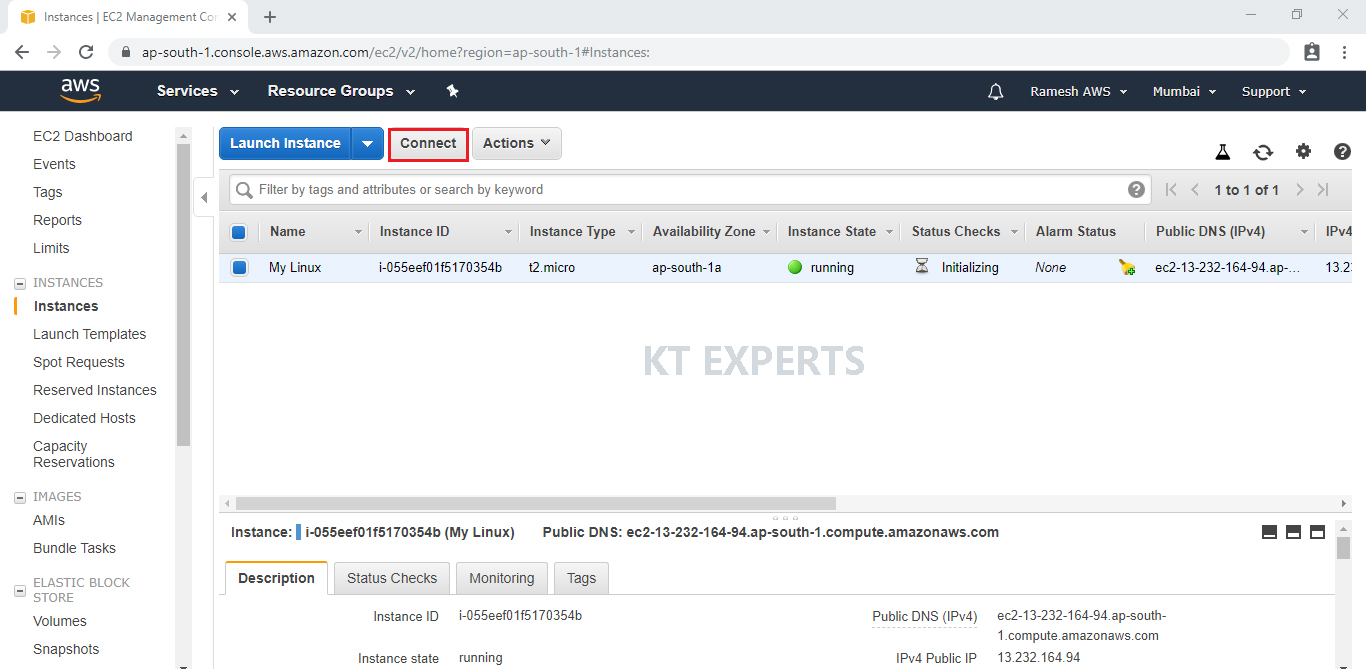Open Spot Requests in sidebar
The height and width of the screenshot is (669, 1366).
[79, 362]
